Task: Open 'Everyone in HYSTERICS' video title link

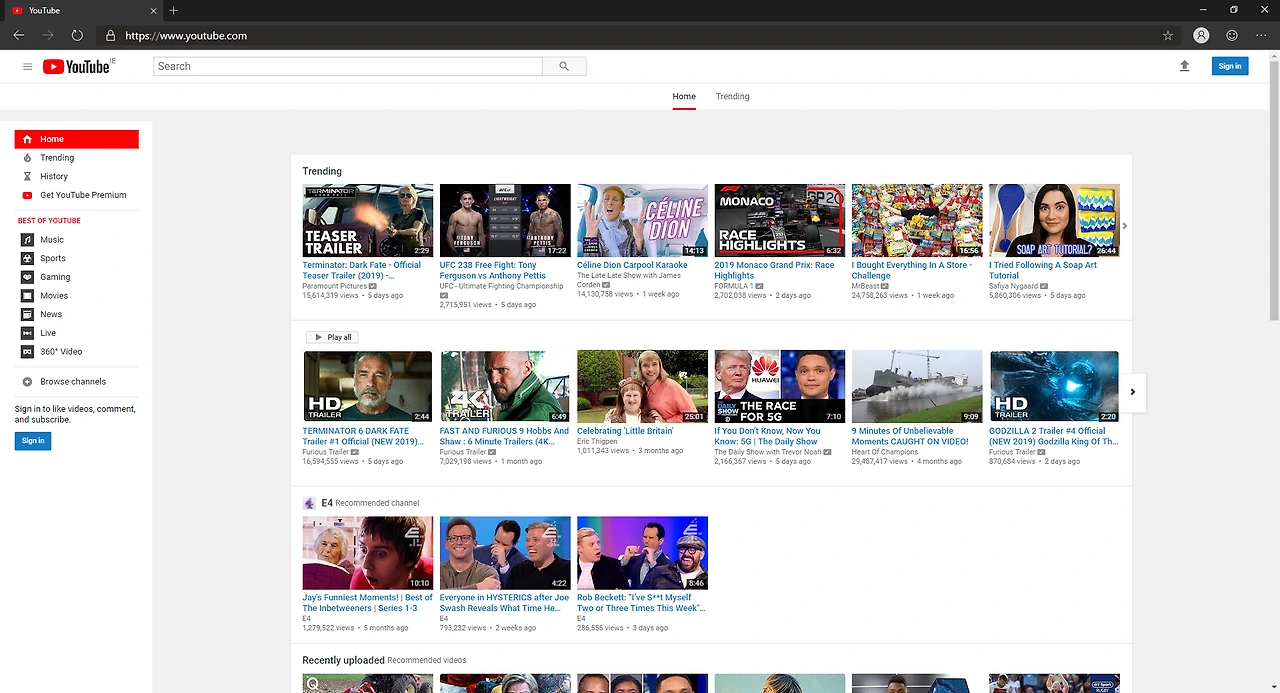Action: point(504,602)
